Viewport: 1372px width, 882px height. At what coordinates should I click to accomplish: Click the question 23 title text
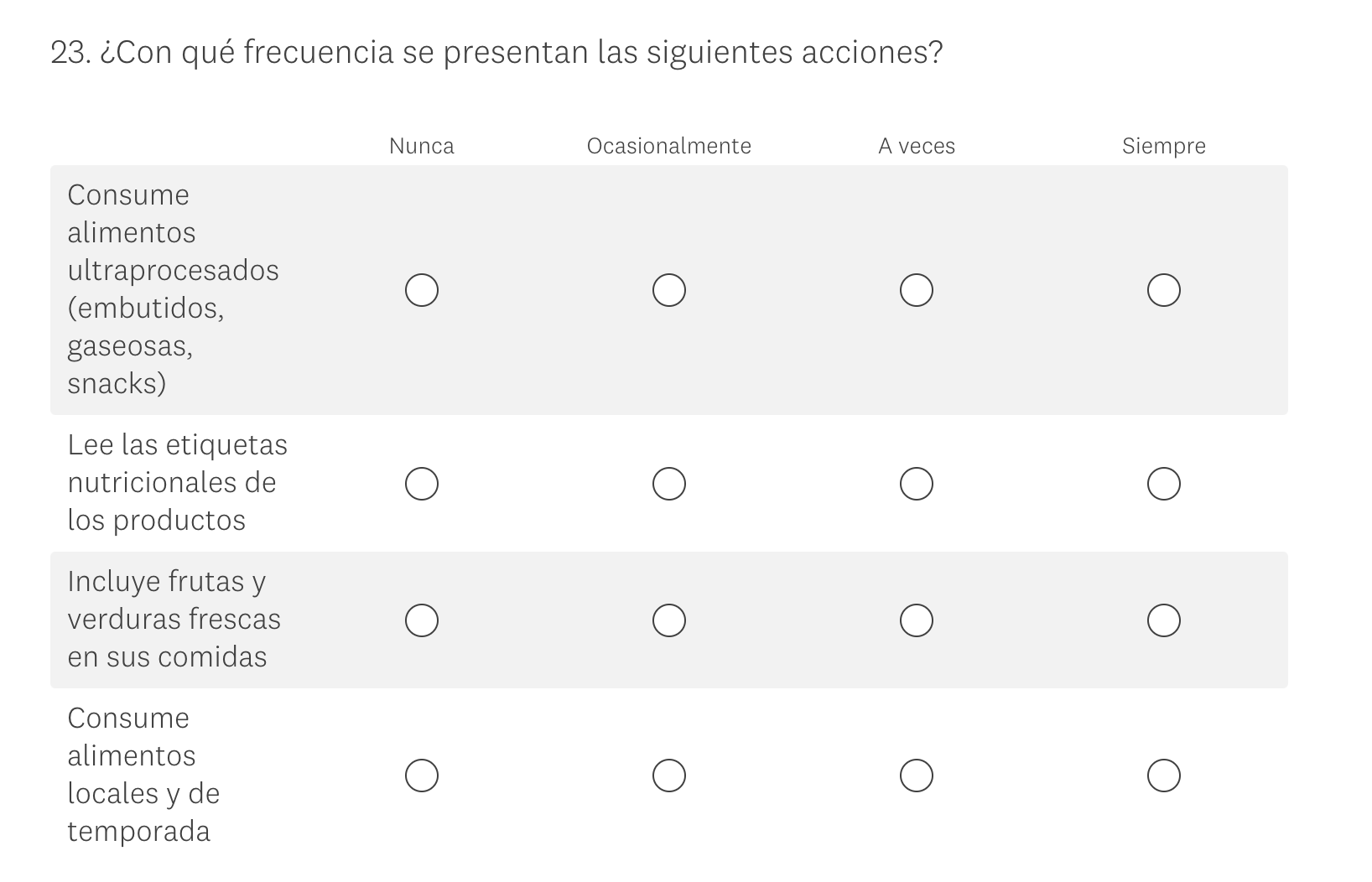coord(496,53)
